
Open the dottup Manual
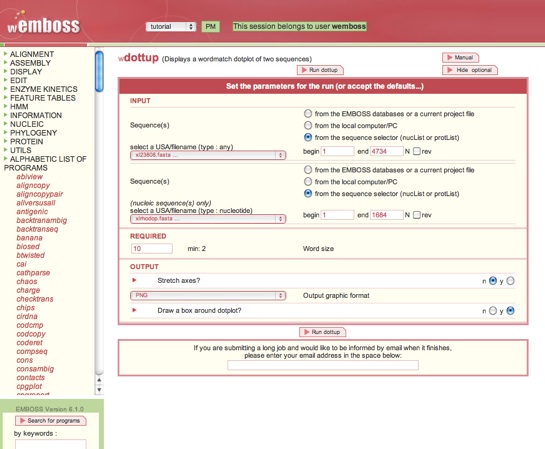pos(460,57)
